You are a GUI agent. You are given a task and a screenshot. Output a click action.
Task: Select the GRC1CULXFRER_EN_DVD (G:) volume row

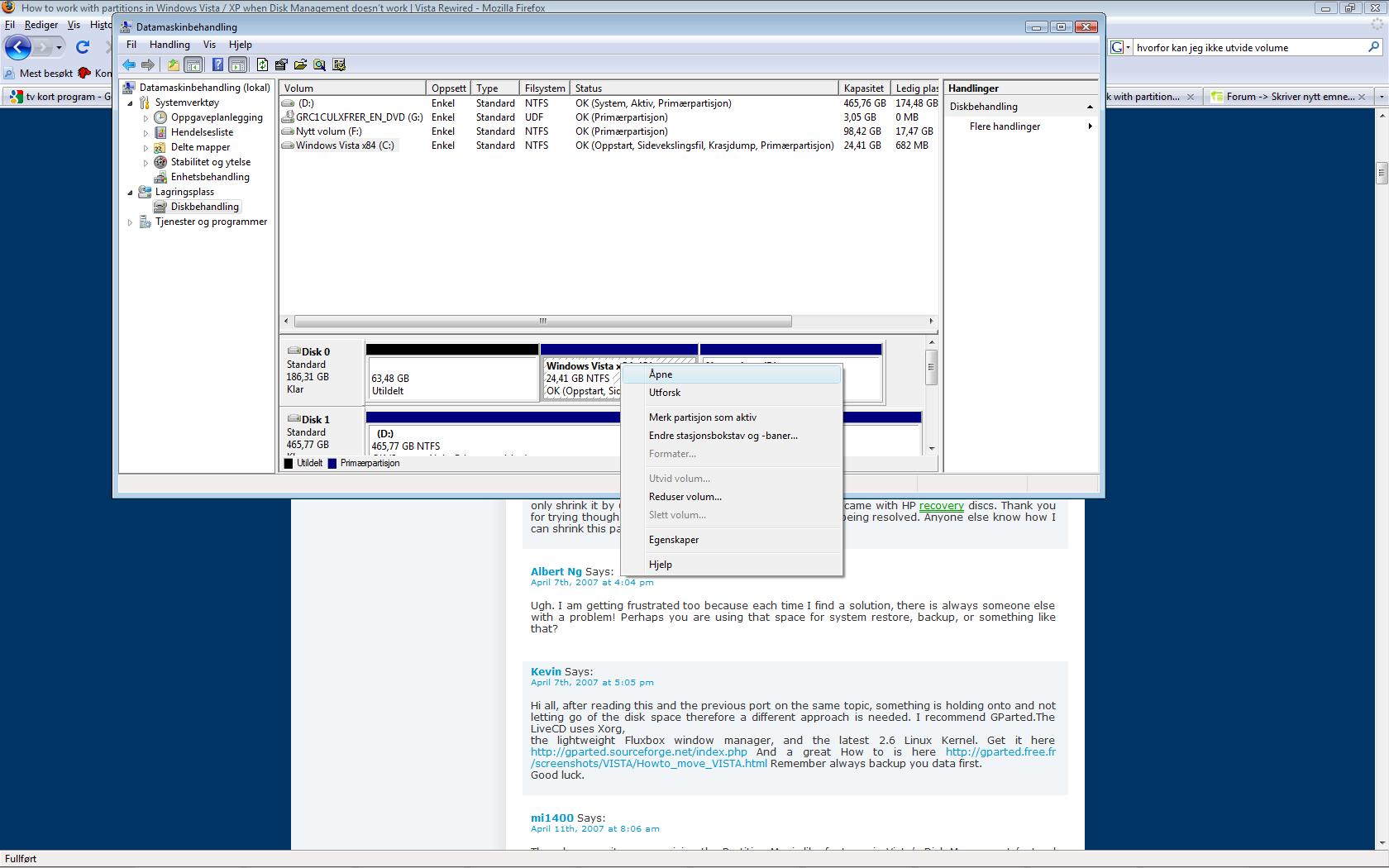pos(609,117)
